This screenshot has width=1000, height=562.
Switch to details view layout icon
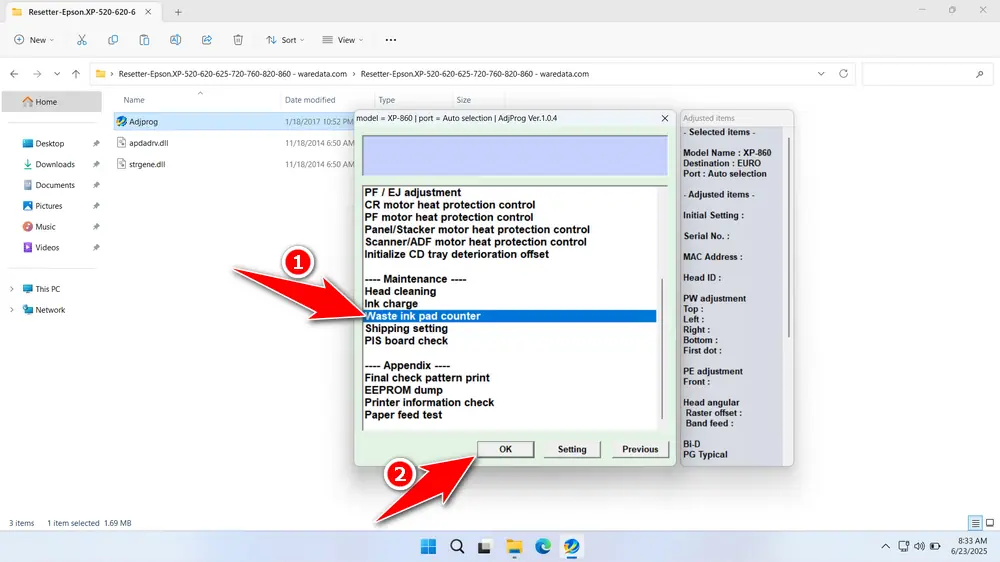coord(975,523)
